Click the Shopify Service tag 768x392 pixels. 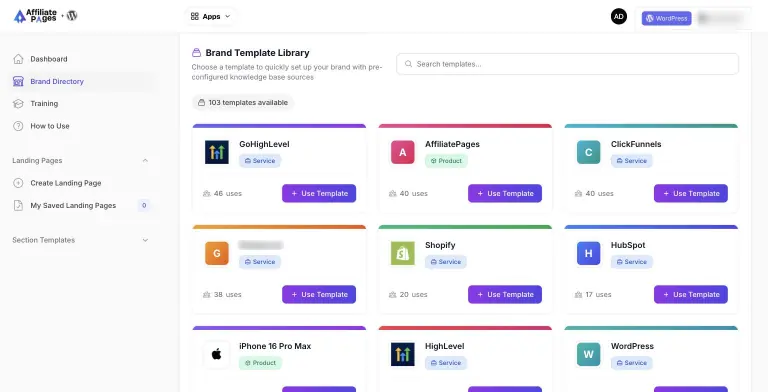(446, 262)
